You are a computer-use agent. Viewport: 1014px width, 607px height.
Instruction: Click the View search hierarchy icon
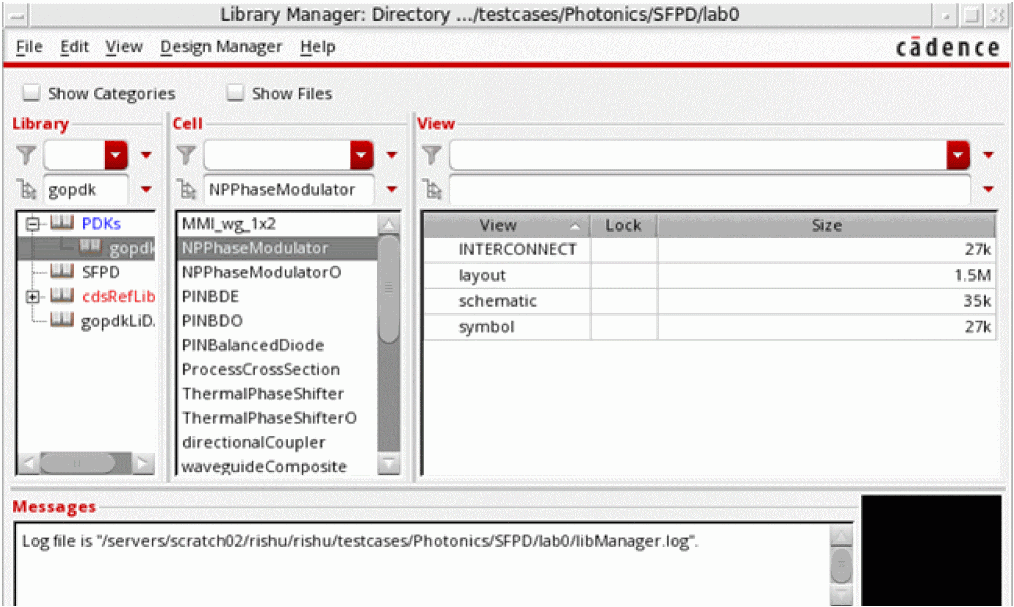pyautogui.click(x=432, y=189)
